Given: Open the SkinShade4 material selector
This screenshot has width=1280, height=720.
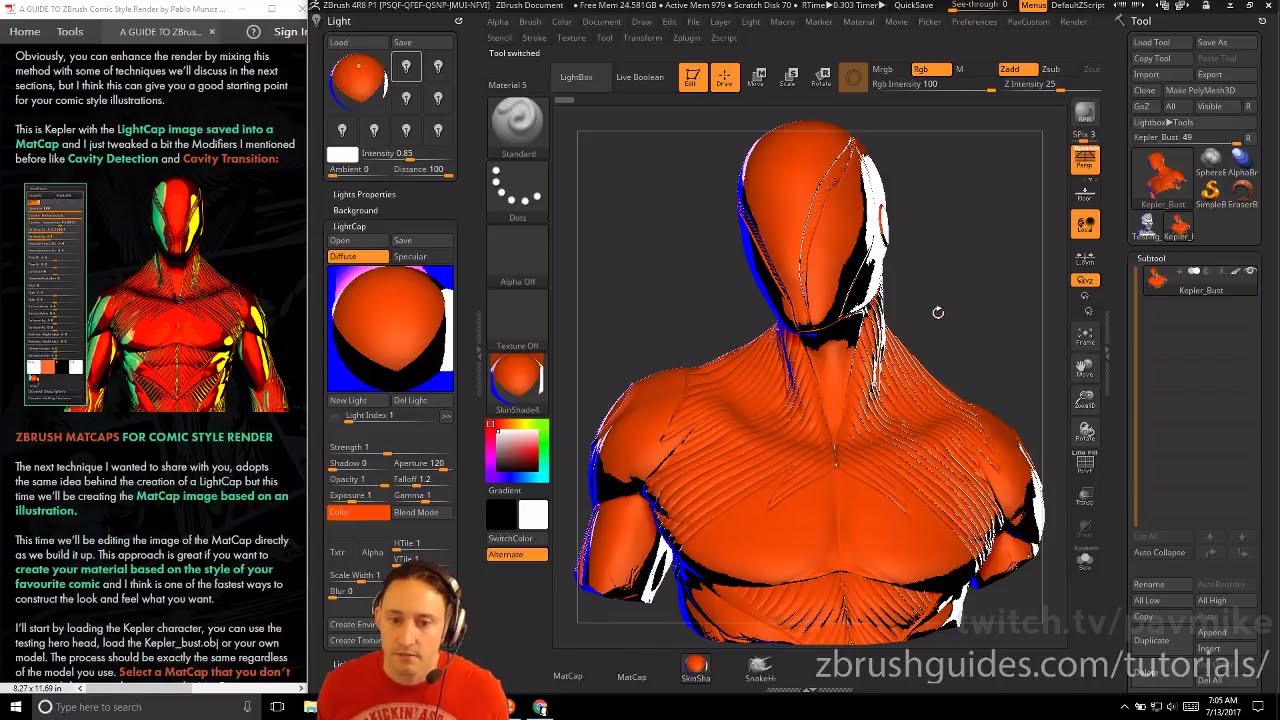Looking at the screenshot, I should pyautogui.click(x=517, y=383).
